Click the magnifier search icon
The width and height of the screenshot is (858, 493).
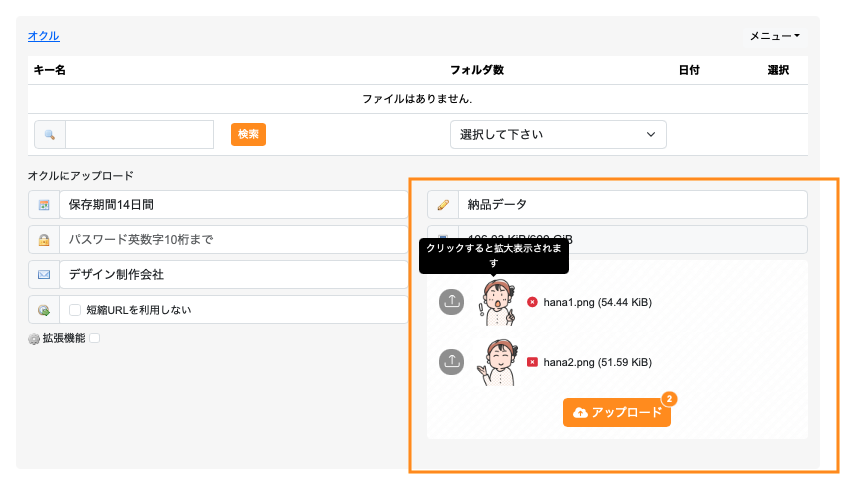50,135
